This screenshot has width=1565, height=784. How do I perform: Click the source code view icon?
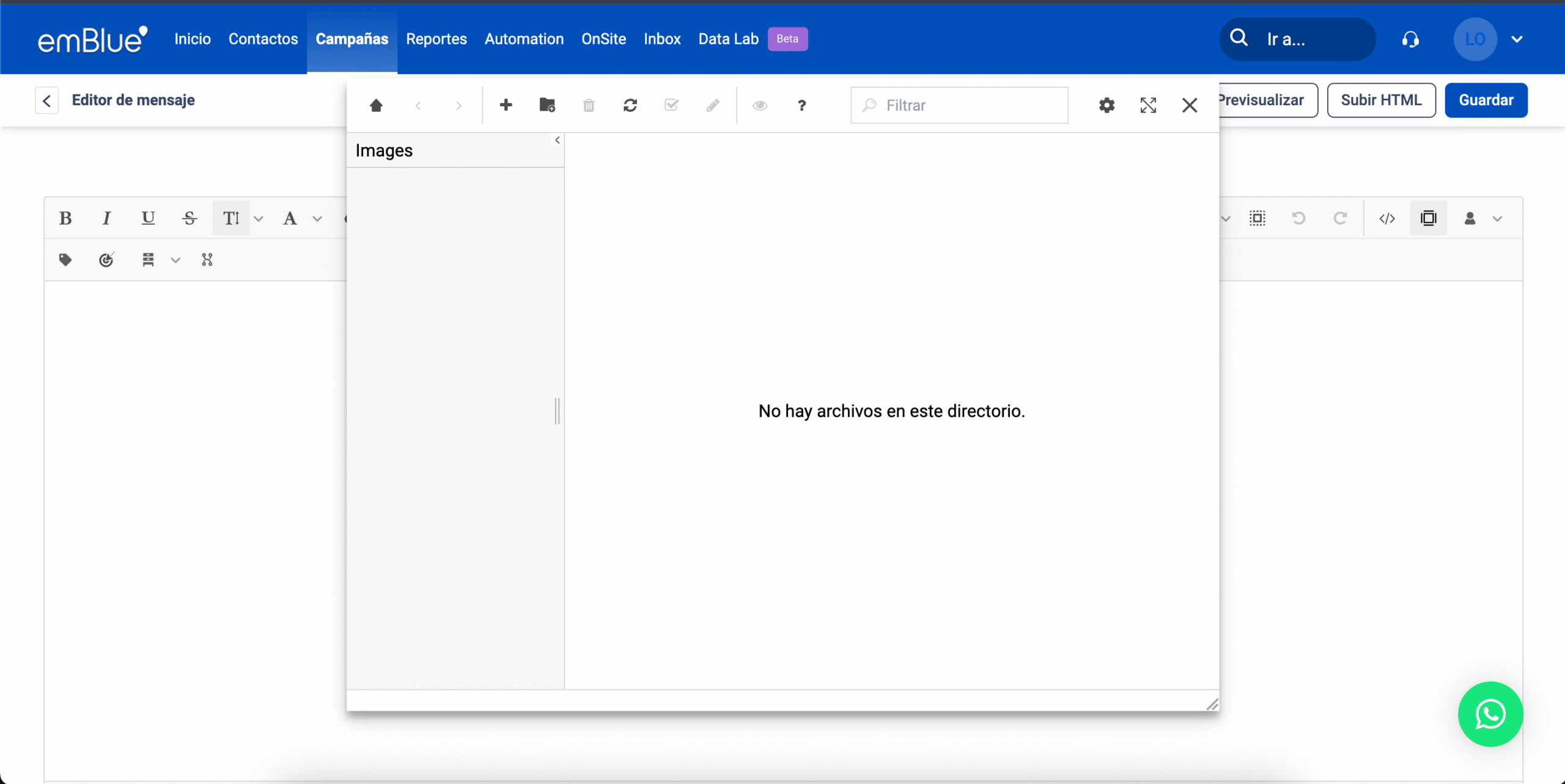click(x=1387, y=218)
